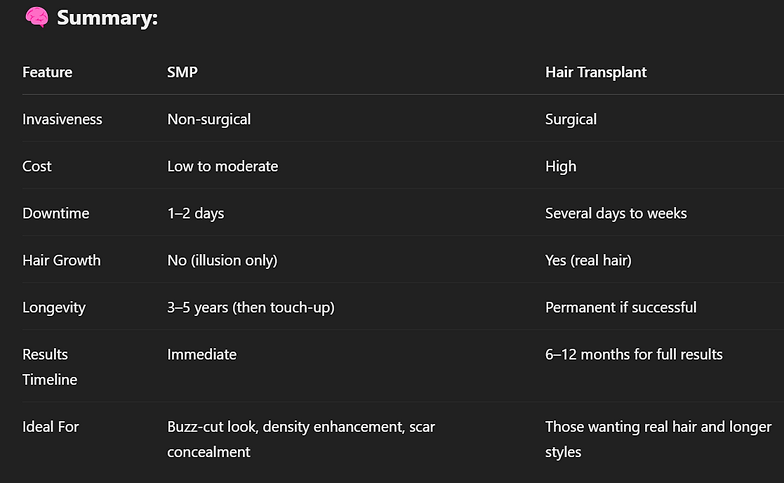Image resolution: width=784 pixels, height=483 pixels.
Task: Click the 3–5 years (then touch-up) cell
Action: pyautogui.click(x=250, y=308)
